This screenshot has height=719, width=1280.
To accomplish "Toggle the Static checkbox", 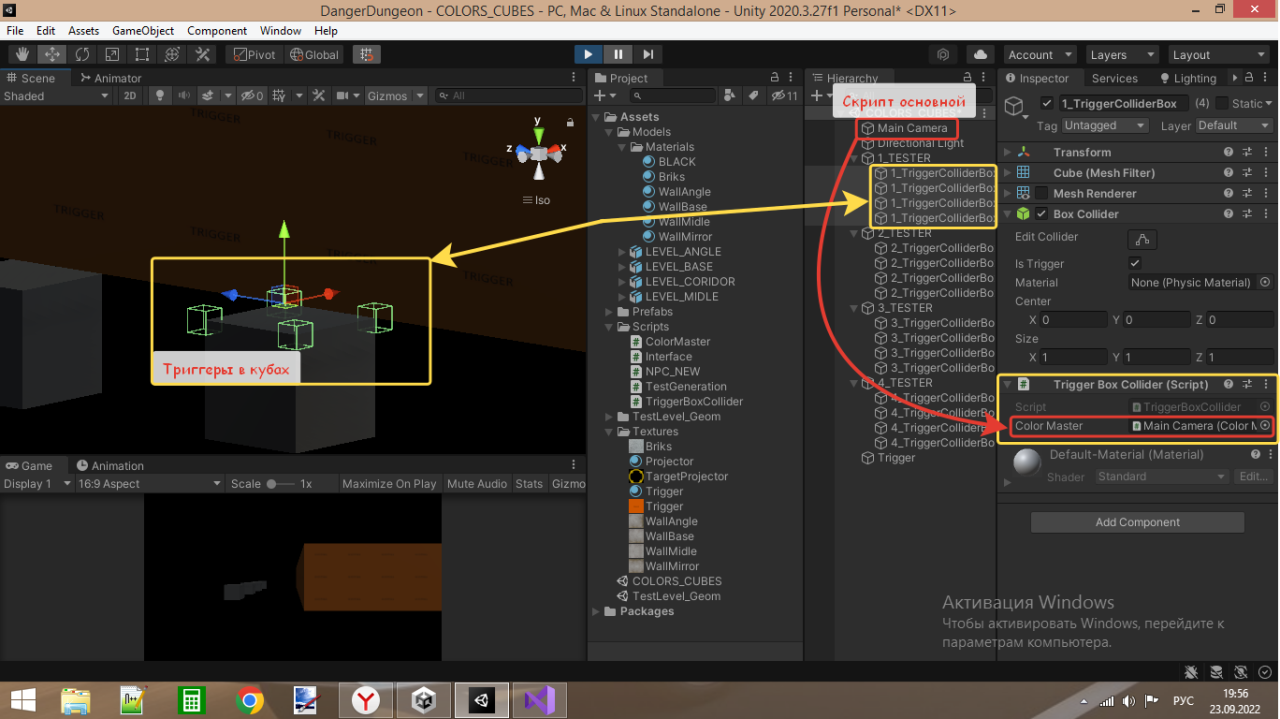I will click(x=1222, y=103).
